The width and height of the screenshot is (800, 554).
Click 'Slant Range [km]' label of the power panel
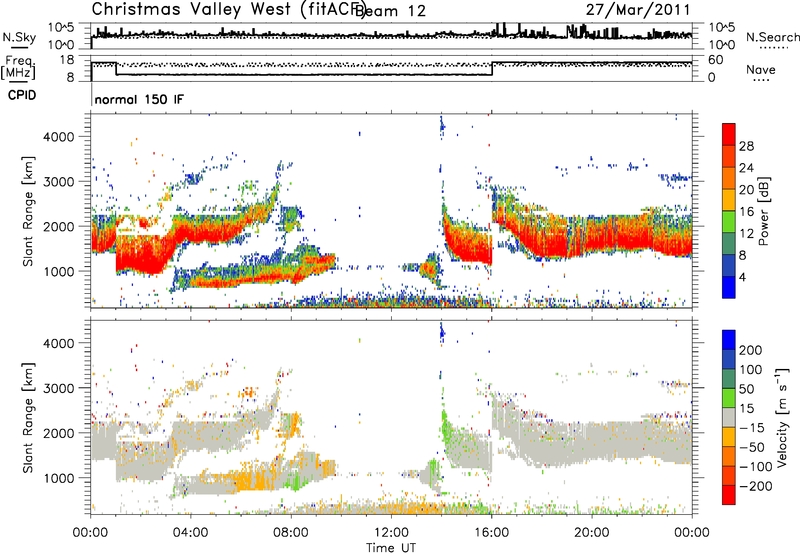click(28, 211)
